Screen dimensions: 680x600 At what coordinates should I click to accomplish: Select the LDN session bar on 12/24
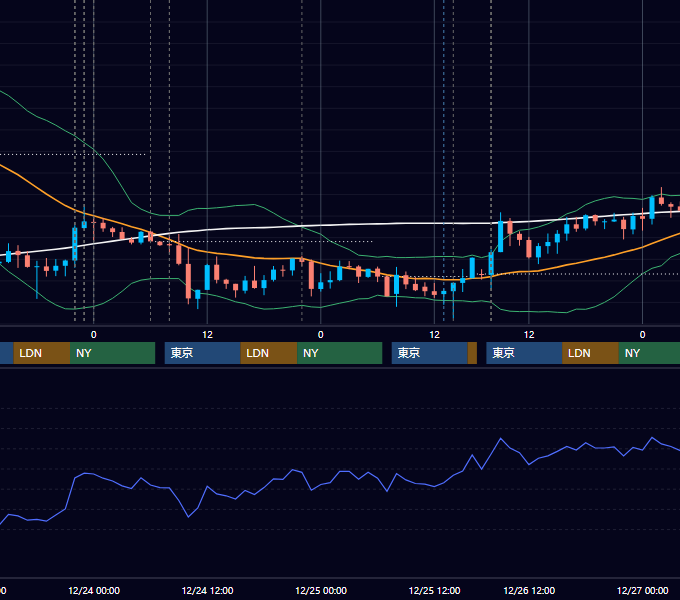click(x=269, y=353)
